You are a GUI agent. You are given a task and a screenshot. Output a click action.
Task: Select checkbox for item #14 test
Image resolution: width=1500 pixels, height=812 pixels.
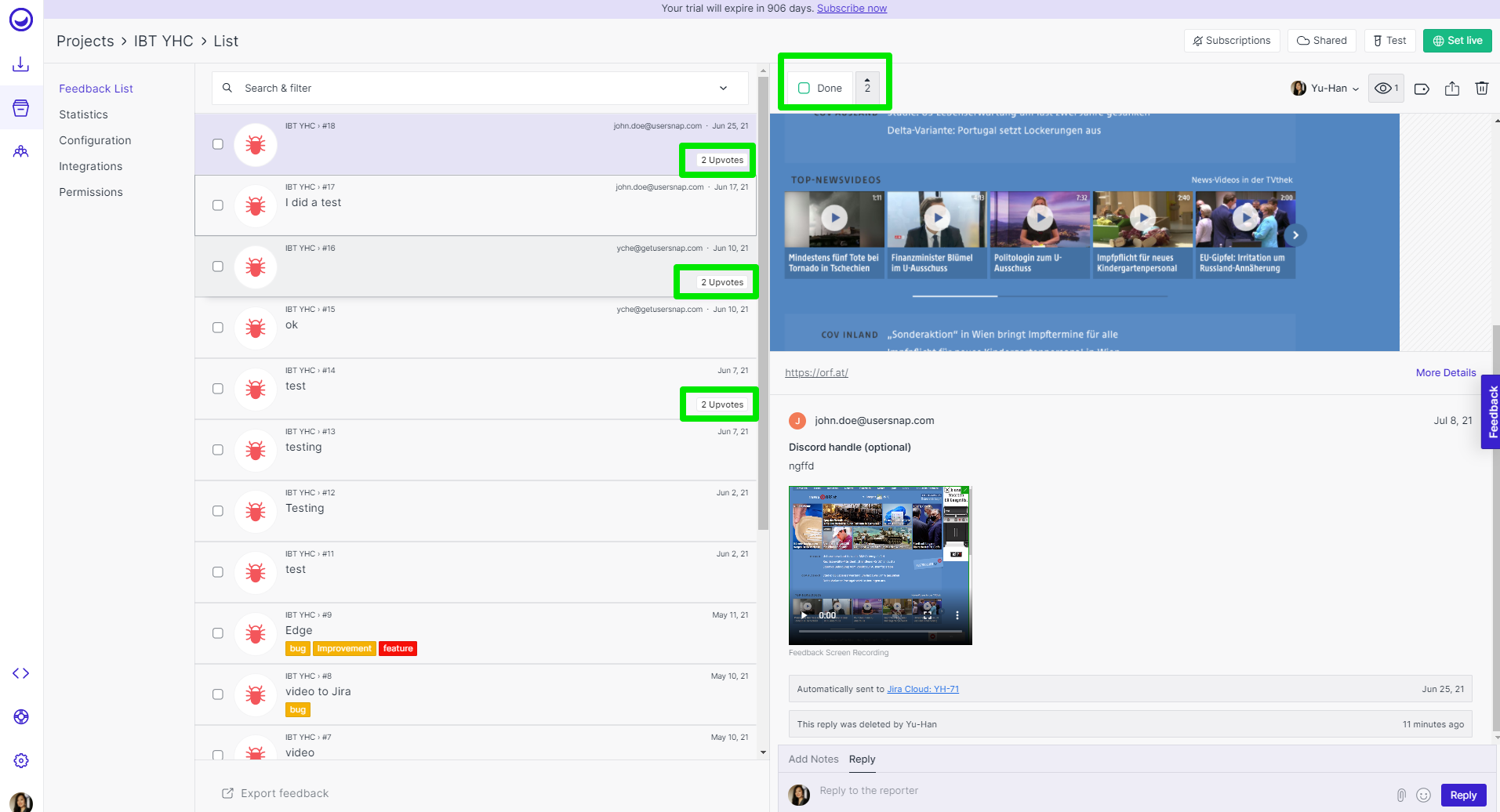(x=218, y=389)
